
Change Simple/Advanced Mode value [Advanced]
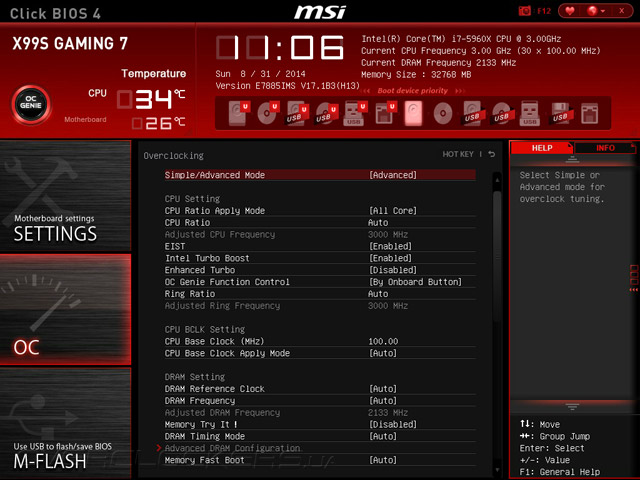click(x=393, y=175)
